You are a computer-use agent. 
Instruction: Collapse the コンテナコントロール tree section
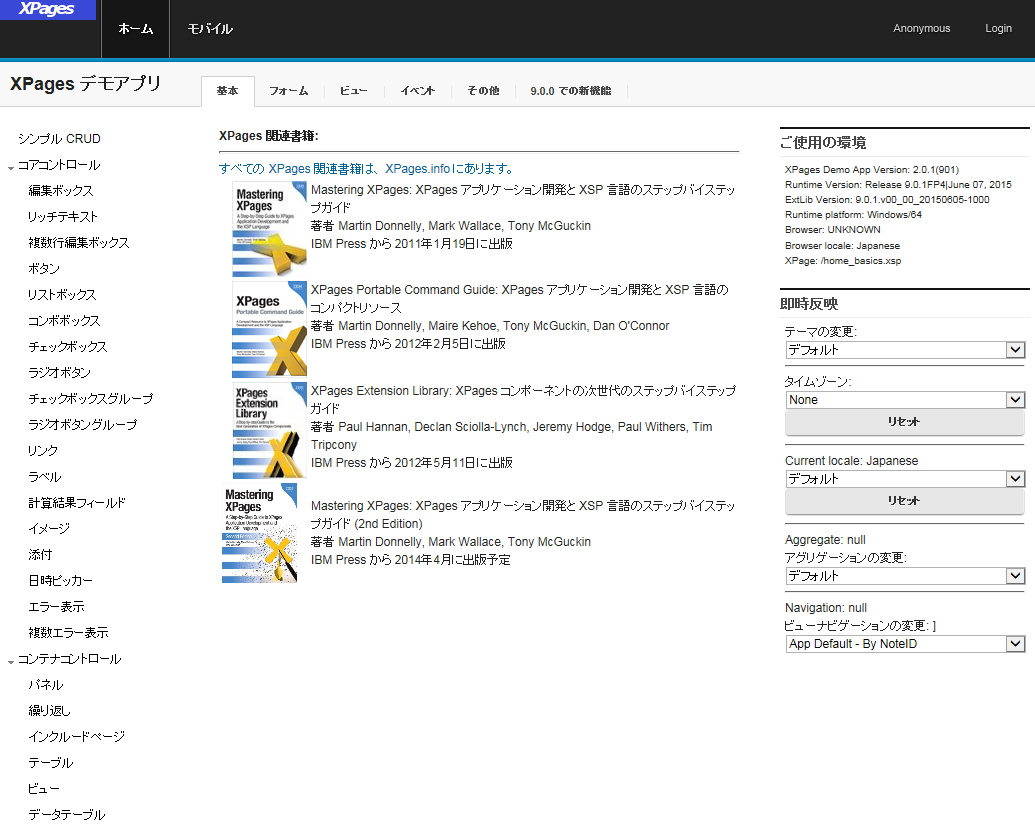11,660
